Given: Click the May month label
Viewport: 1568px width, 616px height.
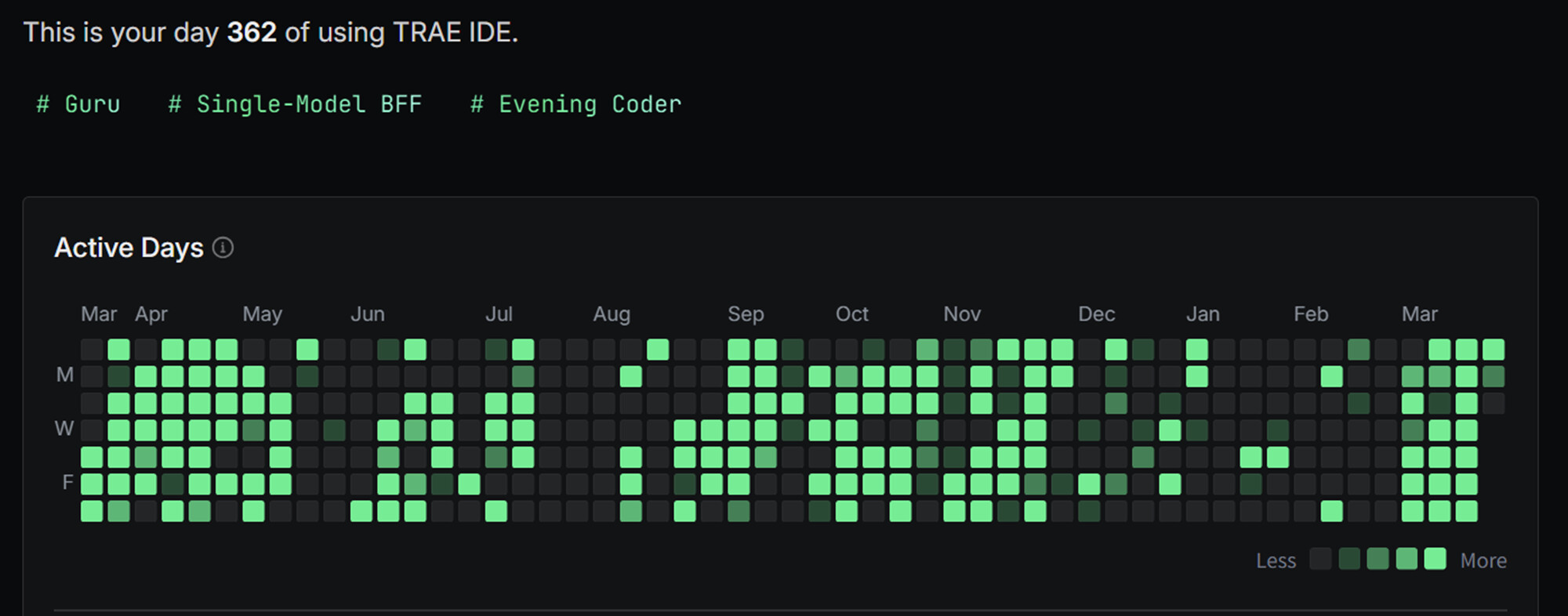Looking at the screenshot, I should click(262, 314).
